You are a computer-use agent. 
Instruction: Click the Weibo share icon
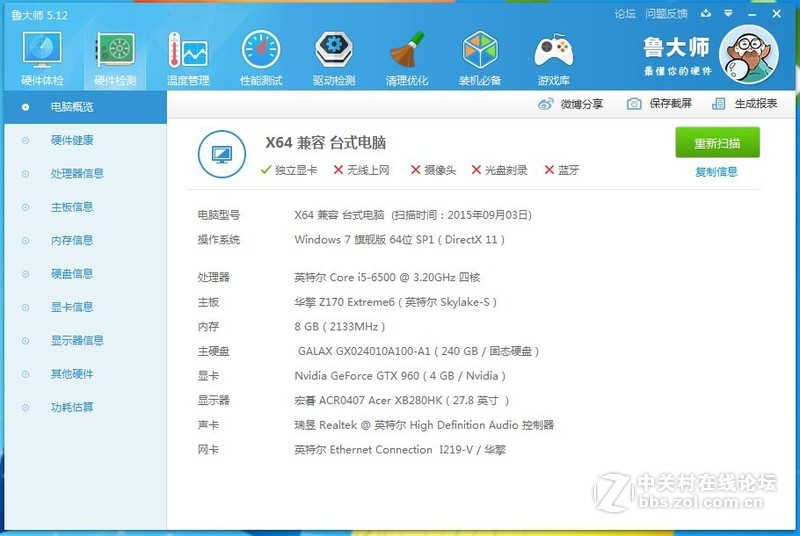545,104
